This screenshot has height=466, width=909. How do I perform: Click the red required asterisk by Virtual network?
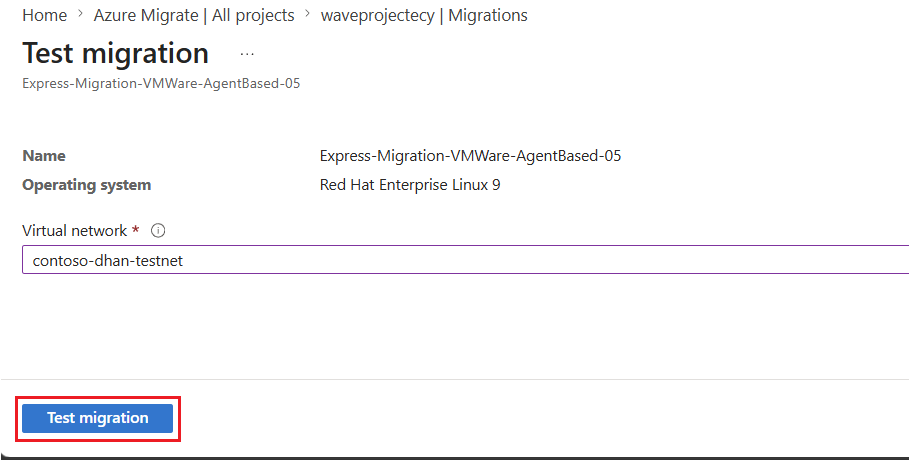point(136,230)
